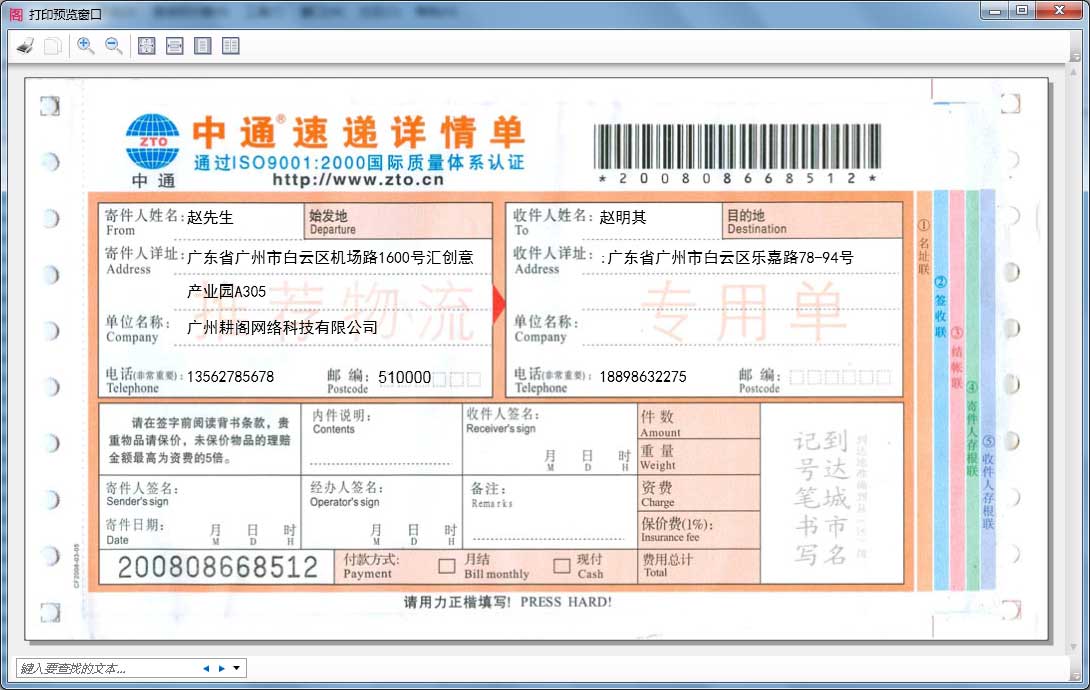Select the ISO9001:2000 certification line

point(359,163)
